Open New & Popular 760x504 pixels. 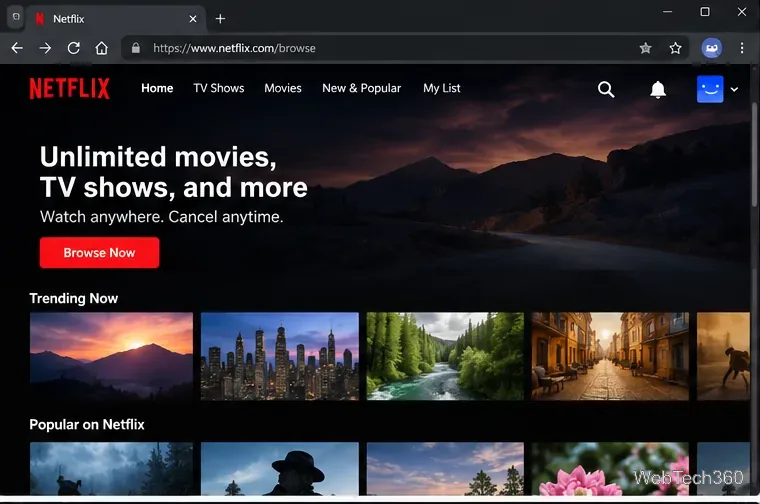click(x=362, y=88)
